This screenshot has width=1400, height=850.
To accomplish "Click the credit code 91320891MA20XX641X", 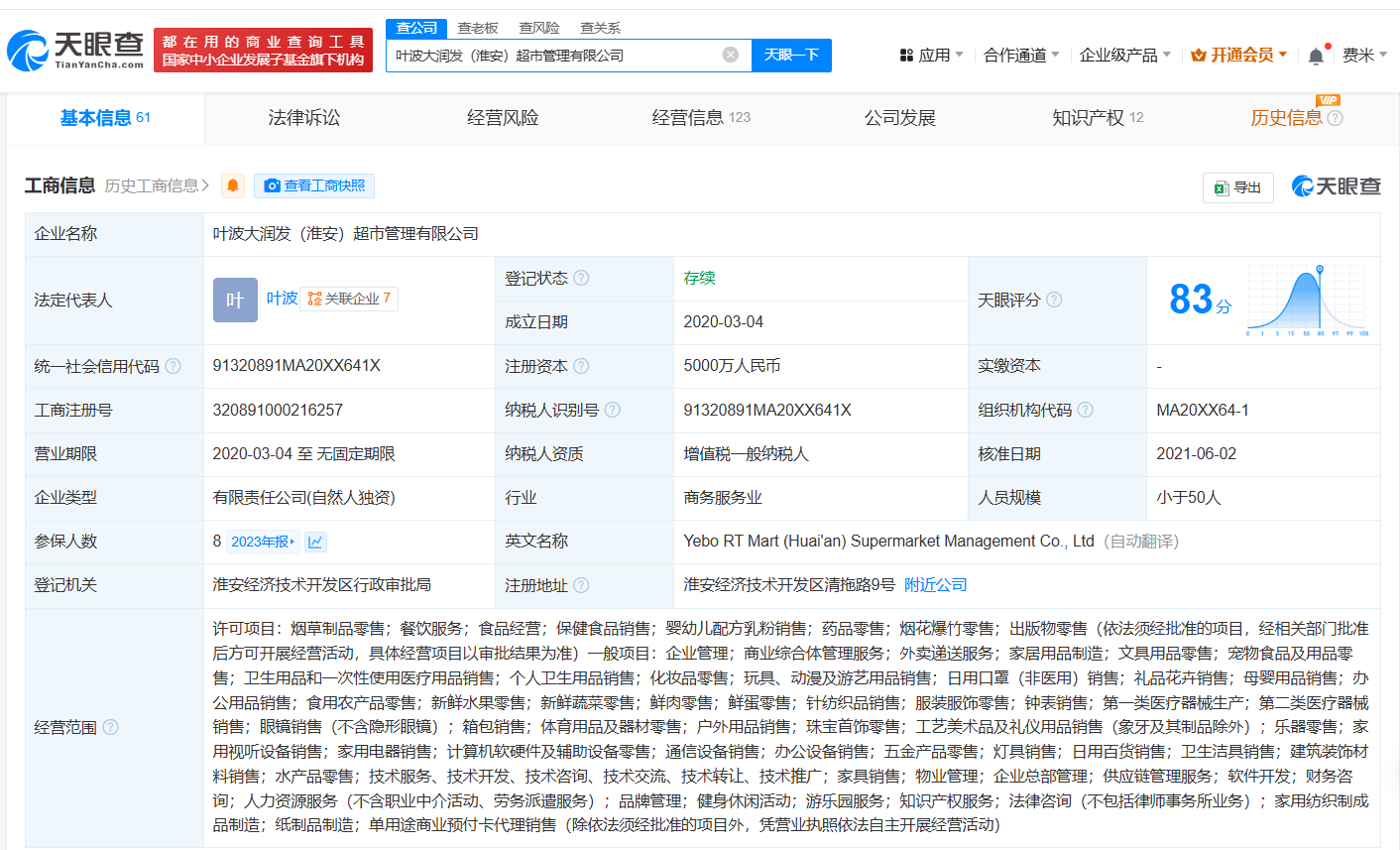I will [296, 366].
